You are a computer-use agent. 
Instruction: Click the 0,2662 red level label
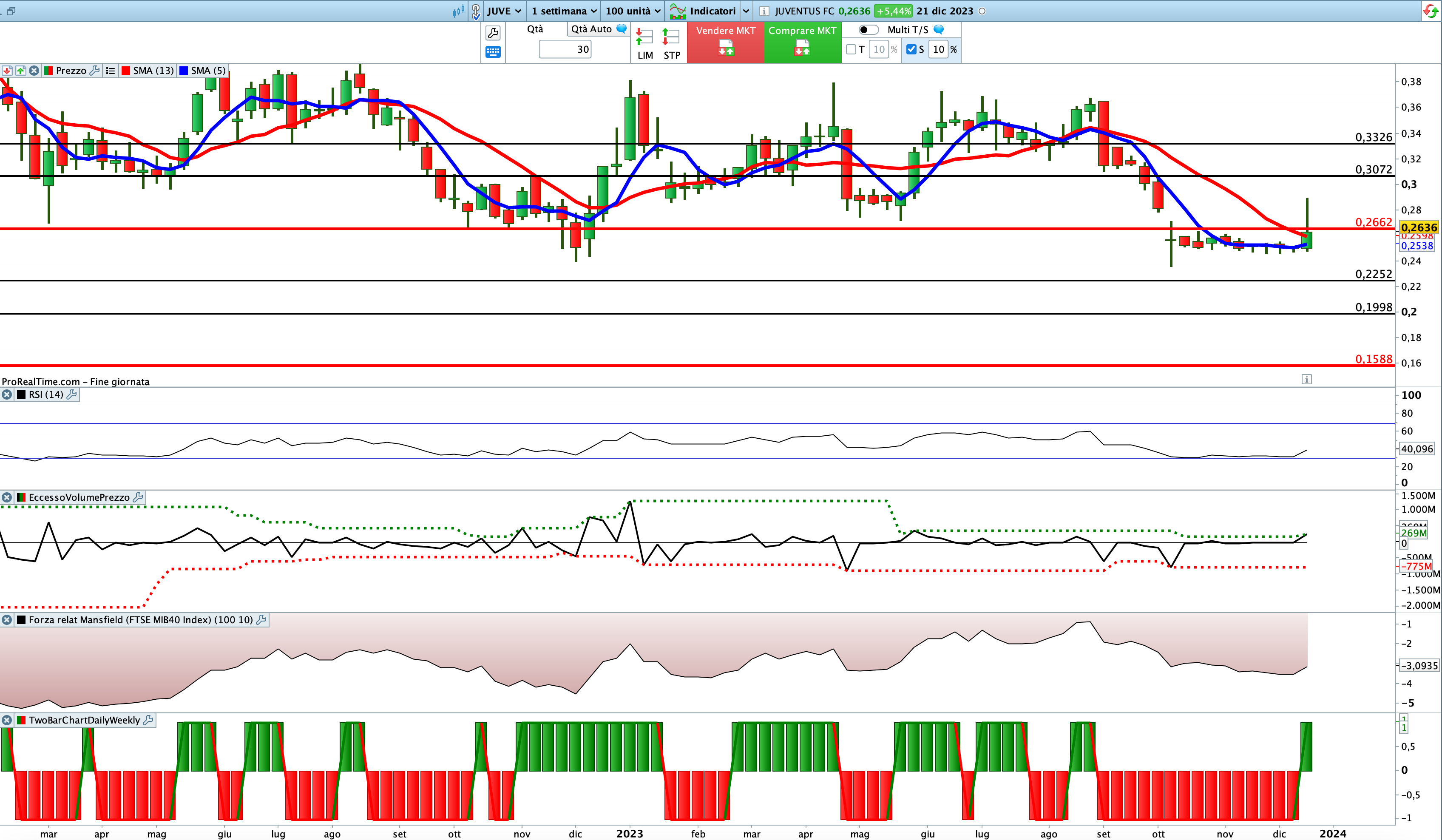1373,222
